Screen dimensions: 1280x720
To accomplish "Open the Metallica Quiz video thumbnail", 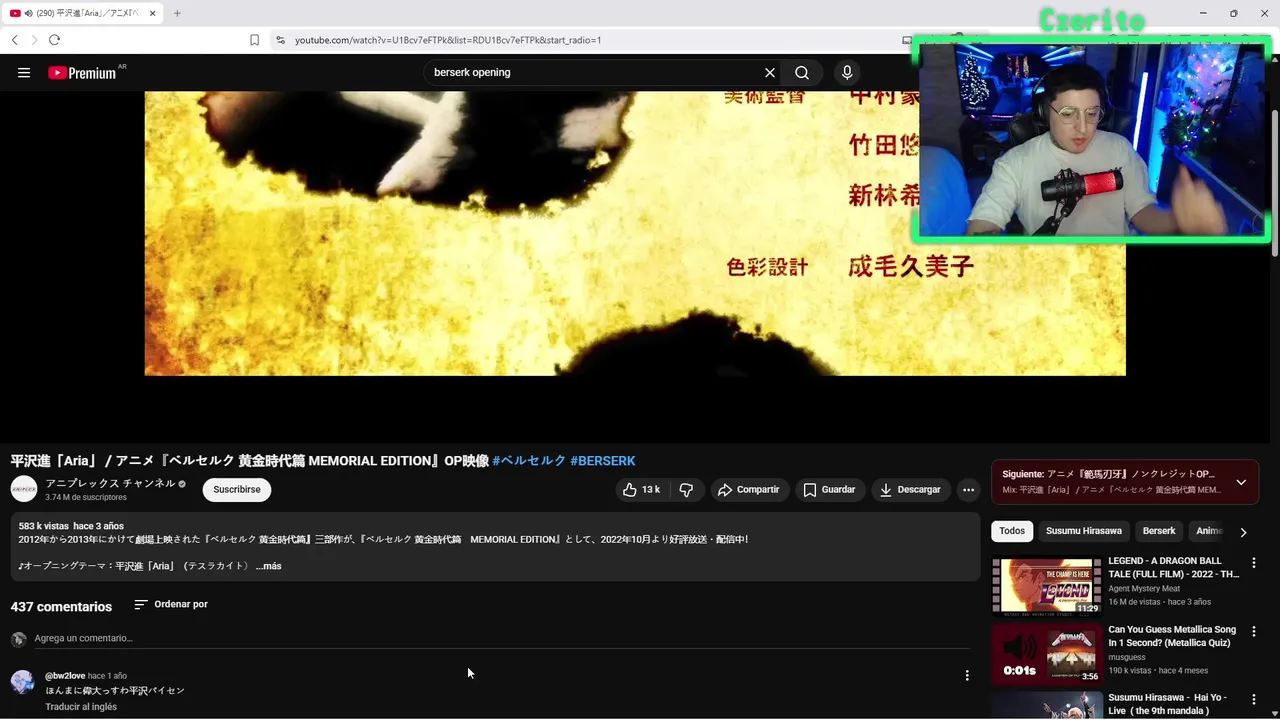I will [x=1046, y=653].
